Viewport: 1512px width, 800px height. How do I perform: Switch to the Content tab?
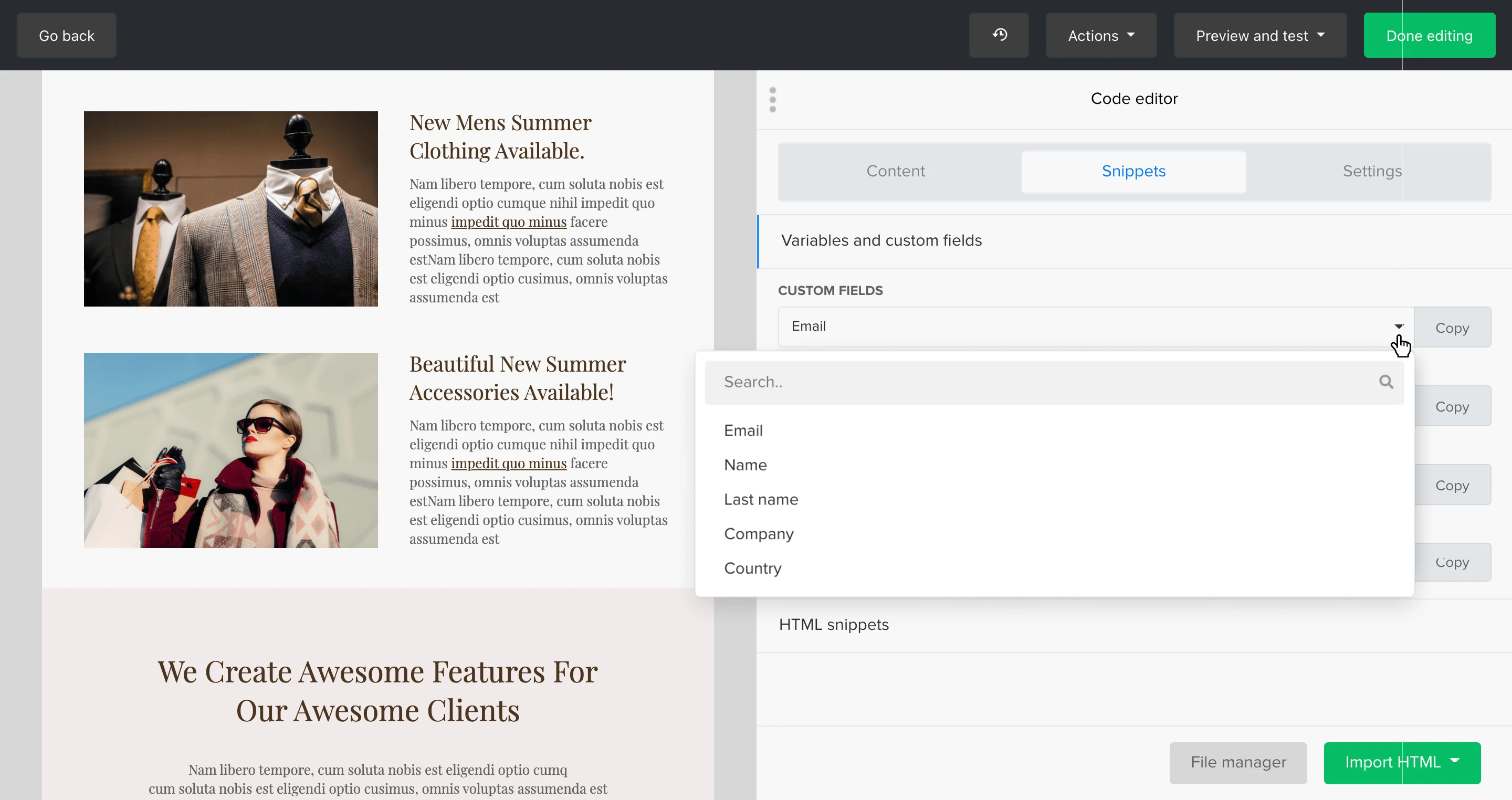895,171
